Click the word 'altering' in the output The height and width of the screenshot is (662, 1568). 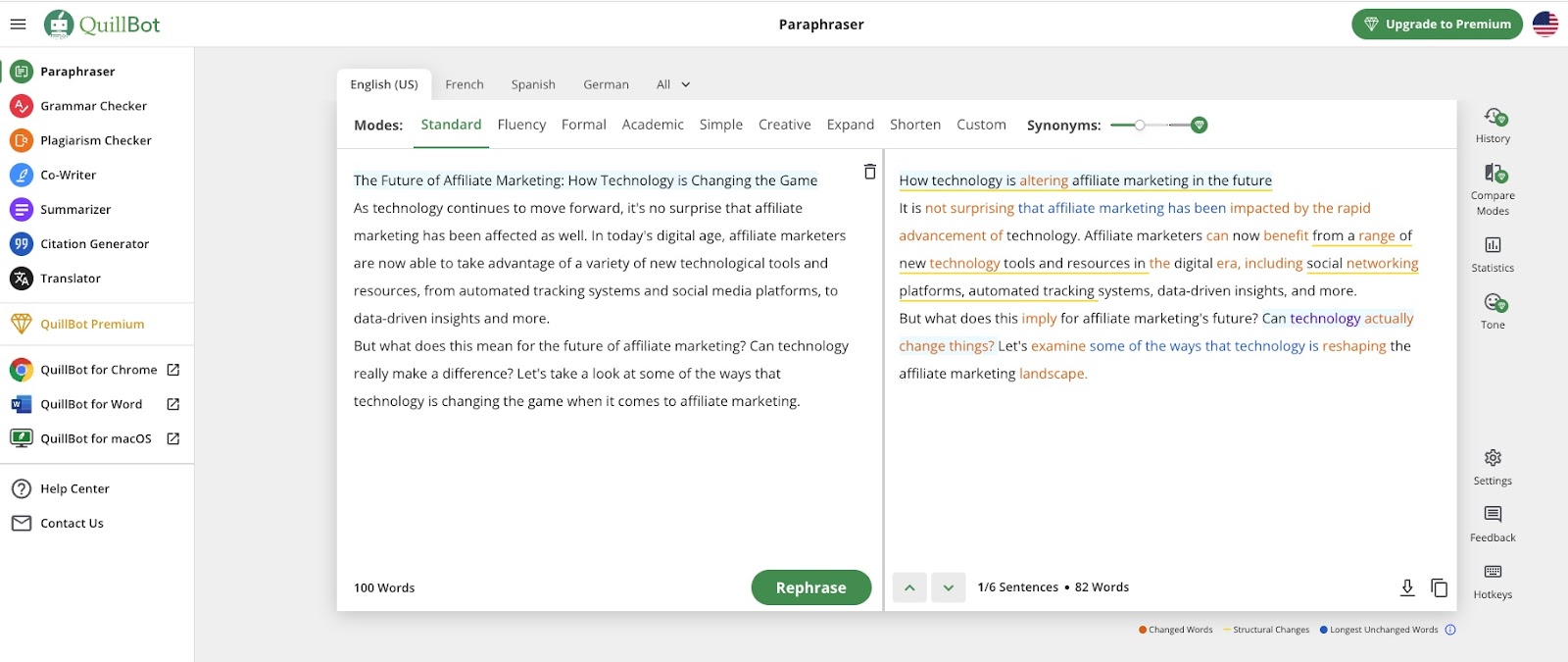coord(1044,180)
